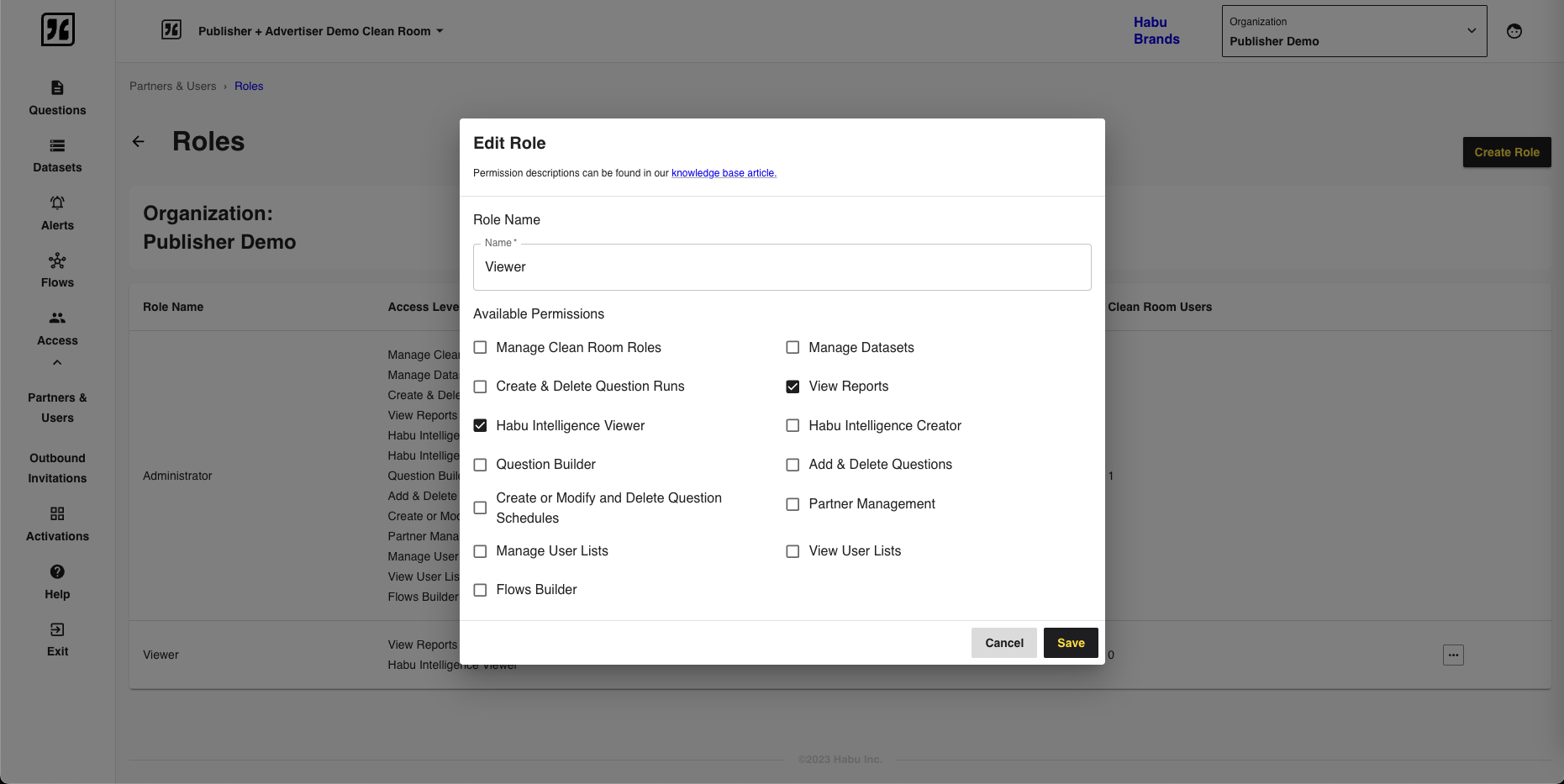Check Habu Intelligence Creator permission
Image resolution: width=1564 pixels, height=784 pixels.
click(793, 425)
